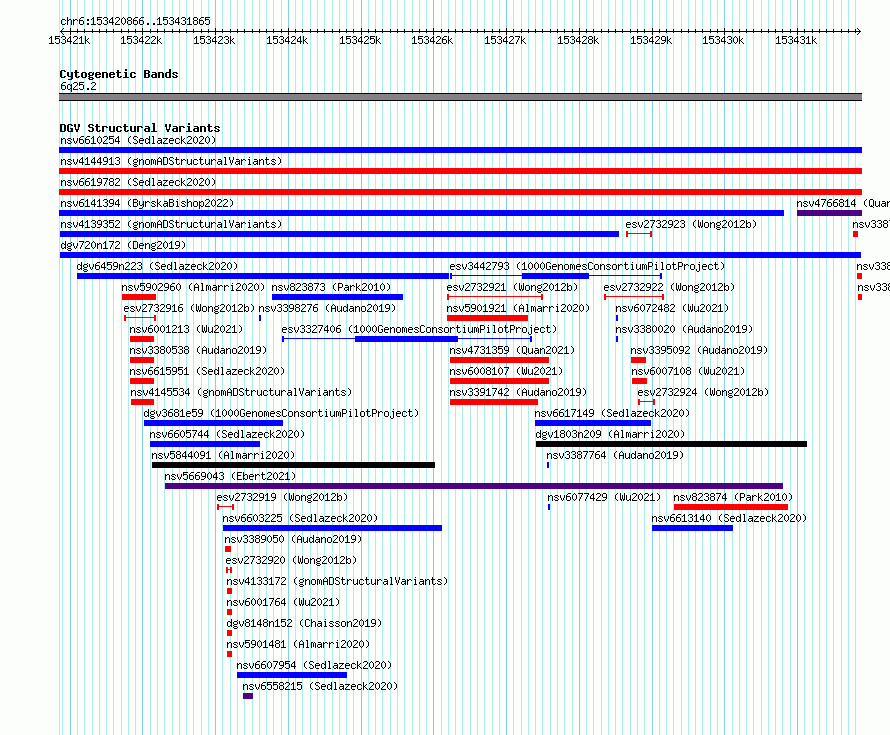The image size is (890, 735).
Task: Click nsv4145534 (gnomADStructuralVariants) label
Action: point(241,392)
